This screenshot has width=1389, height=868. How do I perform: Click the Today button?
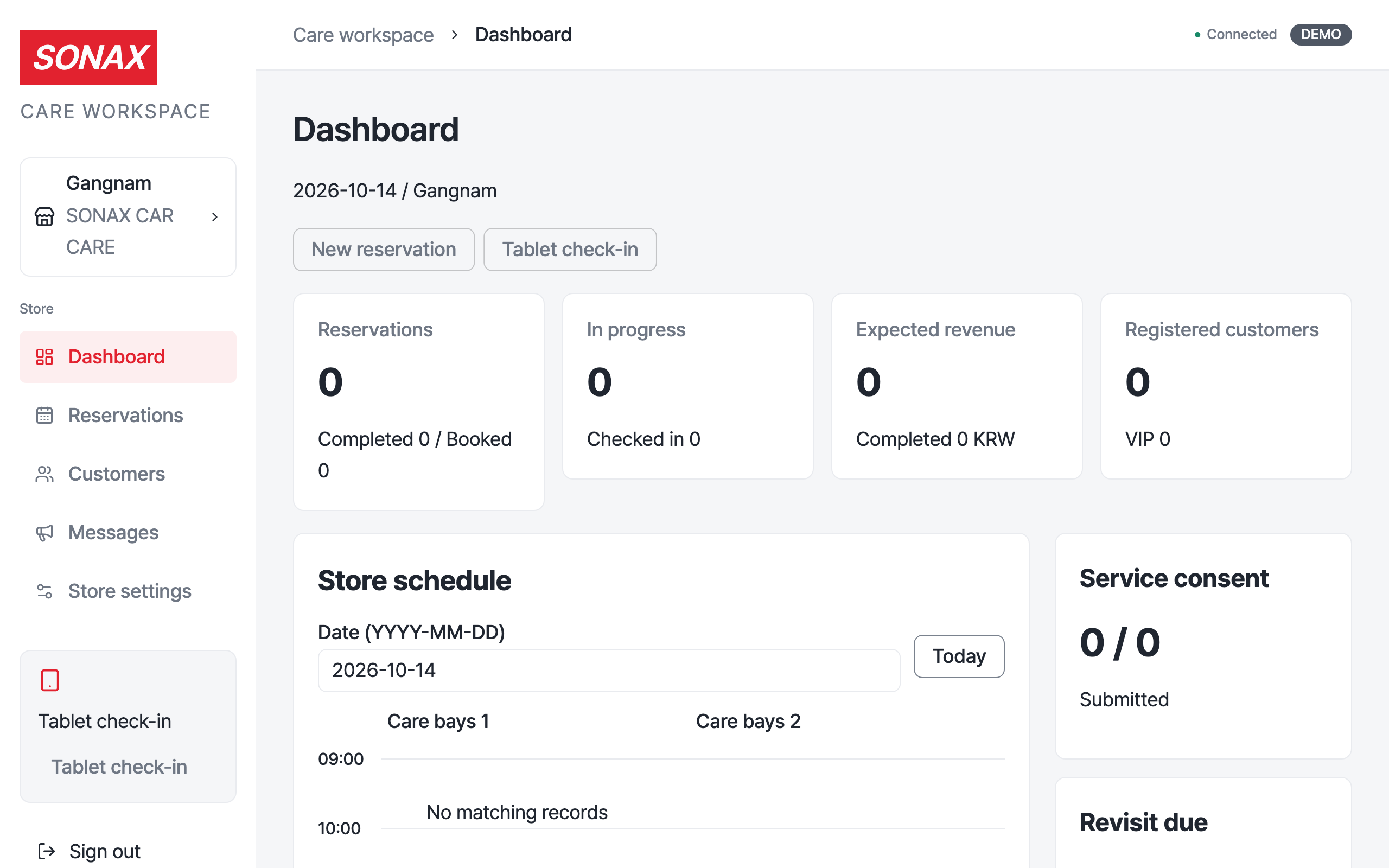959,655
